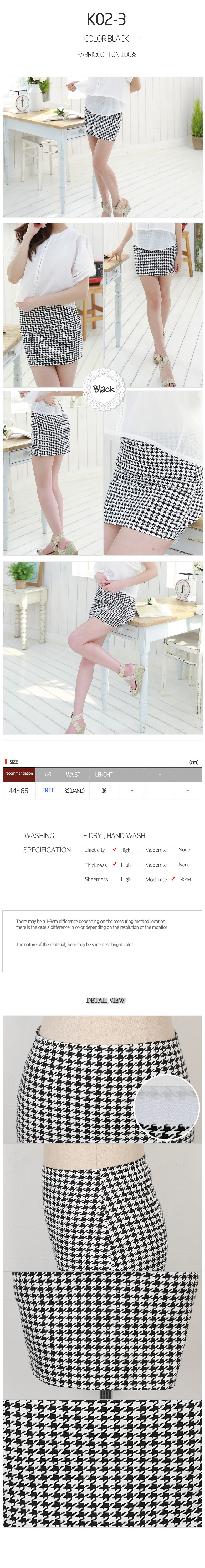The height and width of the screenshot is (1568, 205).
Task: Click the red SIZE section marker
Action: click(x=6, y=761)
